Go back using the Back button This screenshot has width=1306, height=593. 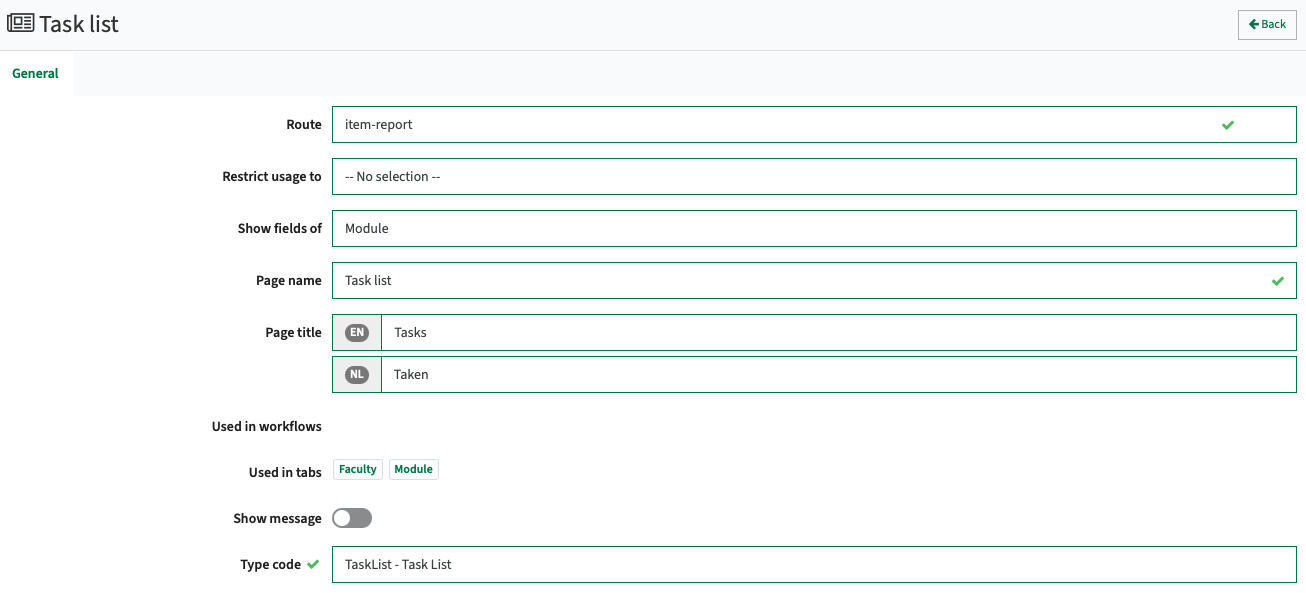1267,24
